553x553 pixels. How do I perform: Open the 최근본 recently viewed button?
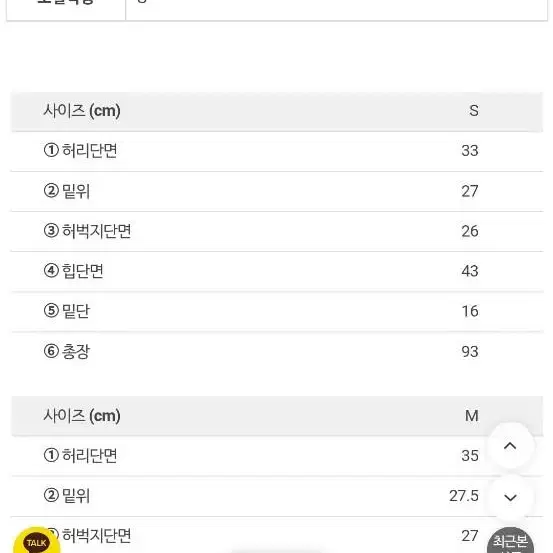(510, 541)
